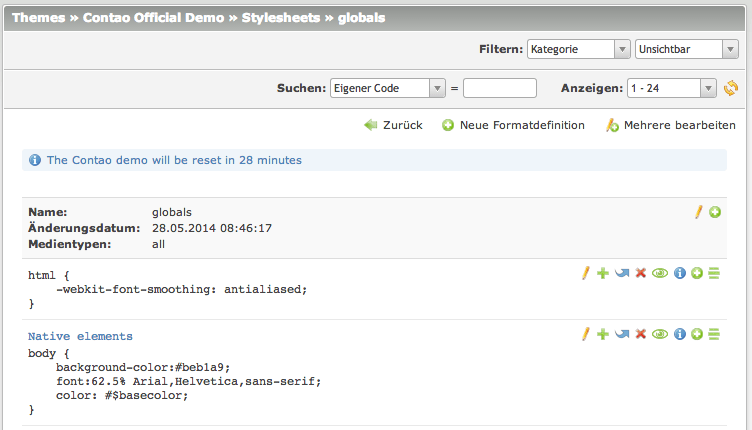The image size is (752, 430).
Task: Toggle visibility of the html rule
Action: tap(660, 273)
